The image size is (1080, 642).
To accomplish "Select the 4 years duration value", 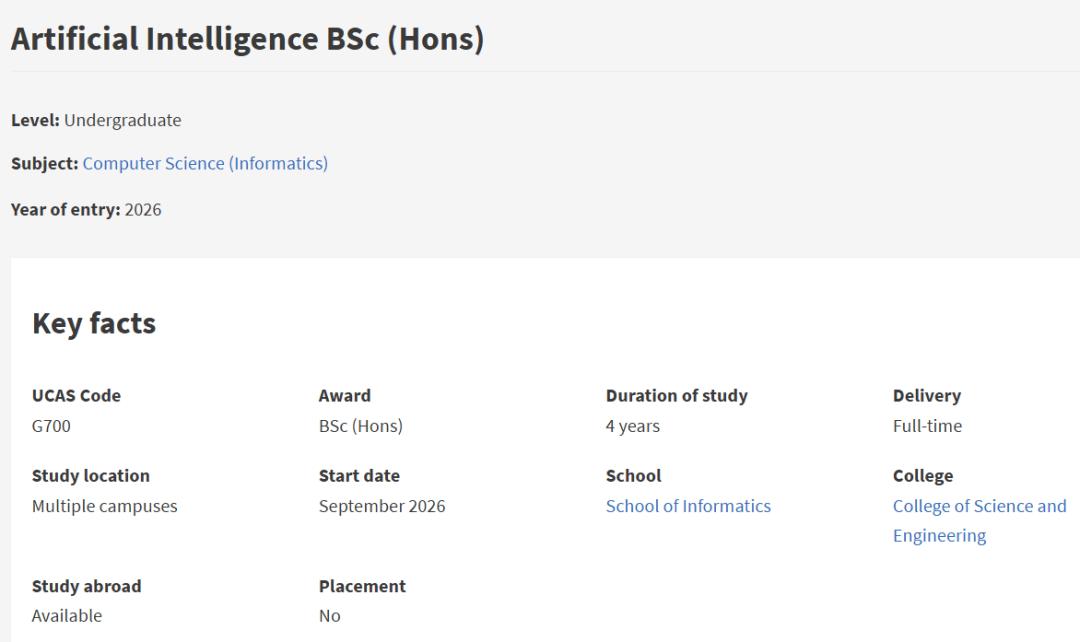I will click(632, 426).
